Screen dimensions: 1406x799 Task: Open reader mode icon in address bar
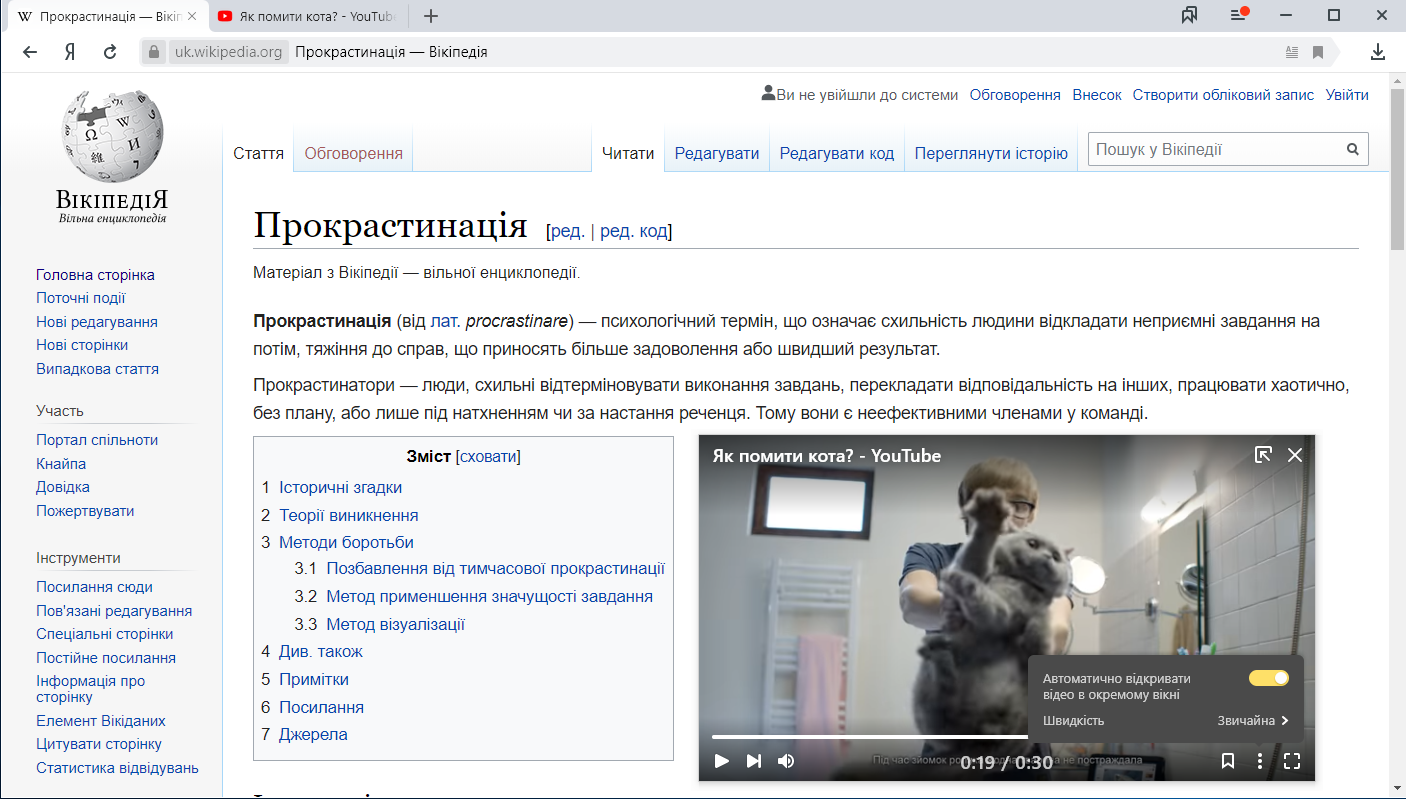click(1292, 52)
